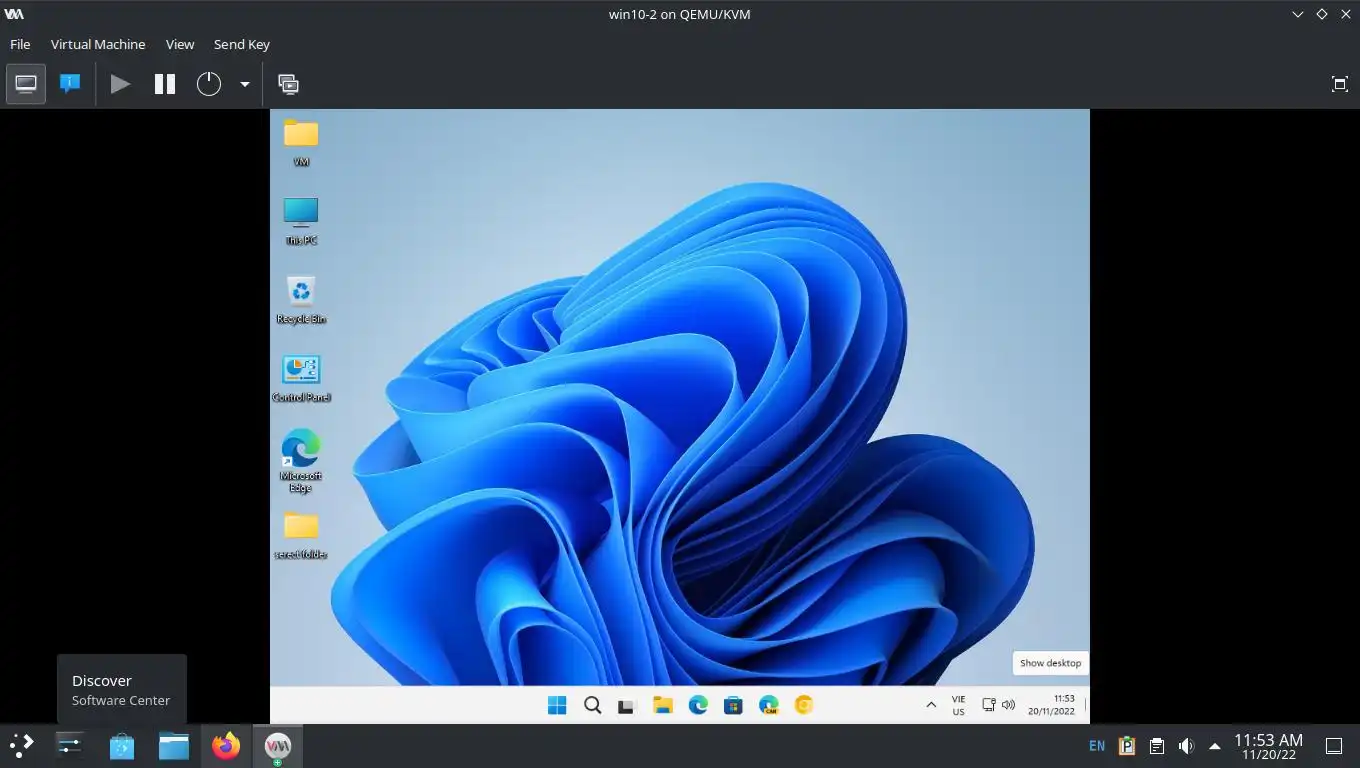Expand host hidden system tray icons
Image resolution: width=1360 pixels, height=768 pixels.
point(1215,746)
